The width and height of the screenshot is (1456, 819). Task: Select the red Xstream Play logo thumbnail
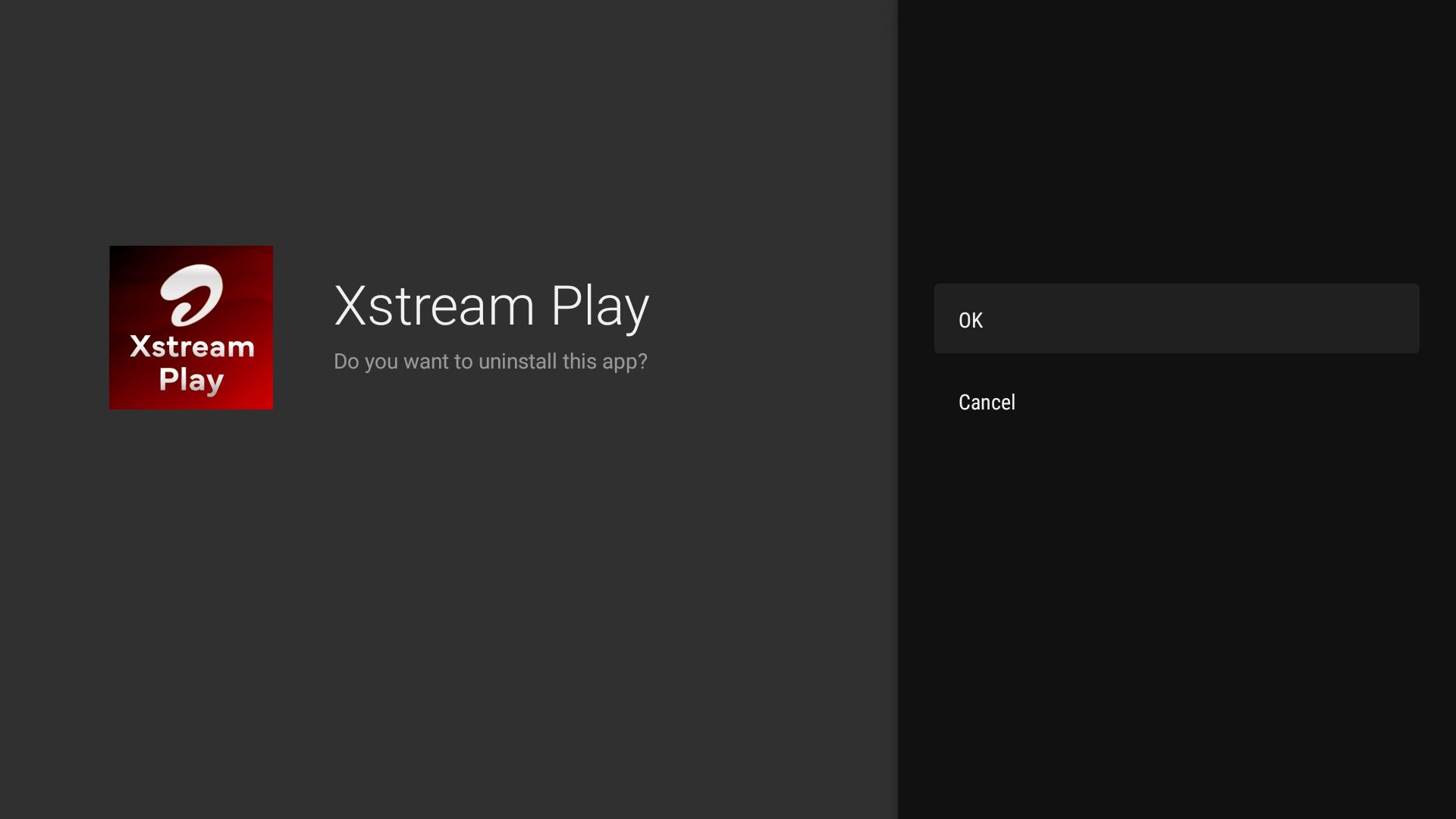click(x=190, y=327)
